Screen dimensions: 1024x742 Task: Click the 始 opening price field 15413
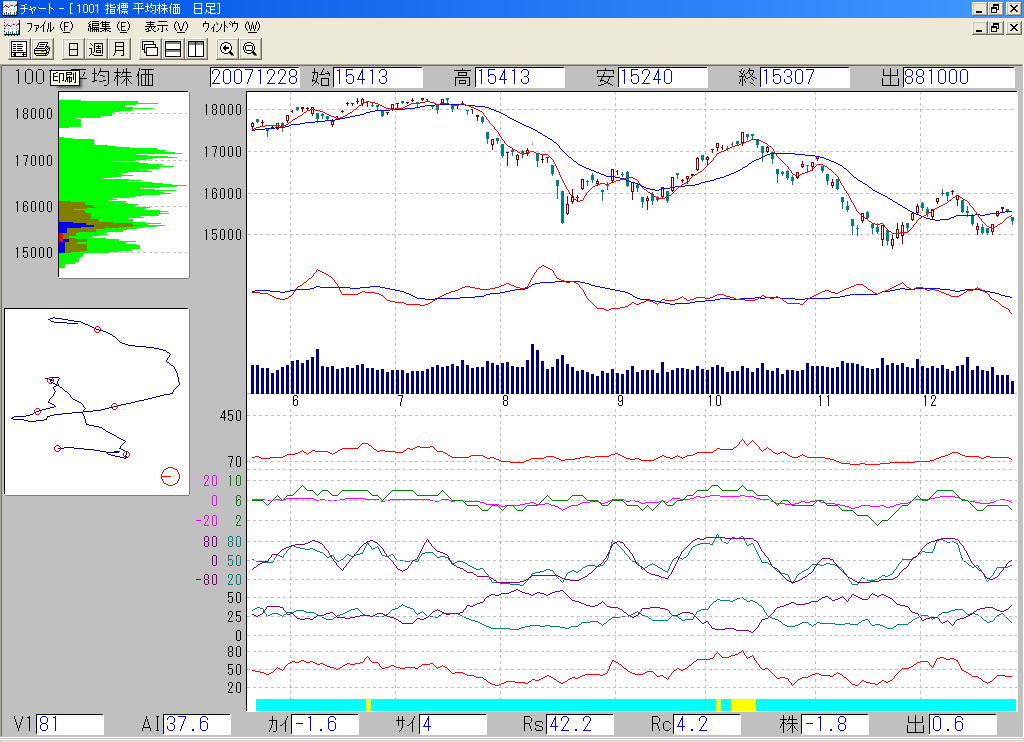tap(377, 77)
